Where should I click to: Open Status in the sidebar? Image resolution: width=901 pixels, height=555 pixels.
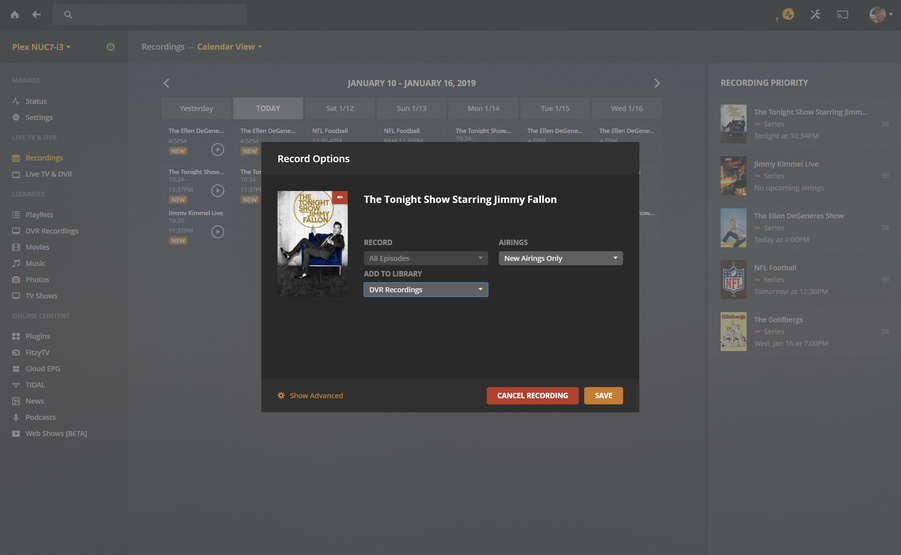pyautogui.click(x=36, y=101)
